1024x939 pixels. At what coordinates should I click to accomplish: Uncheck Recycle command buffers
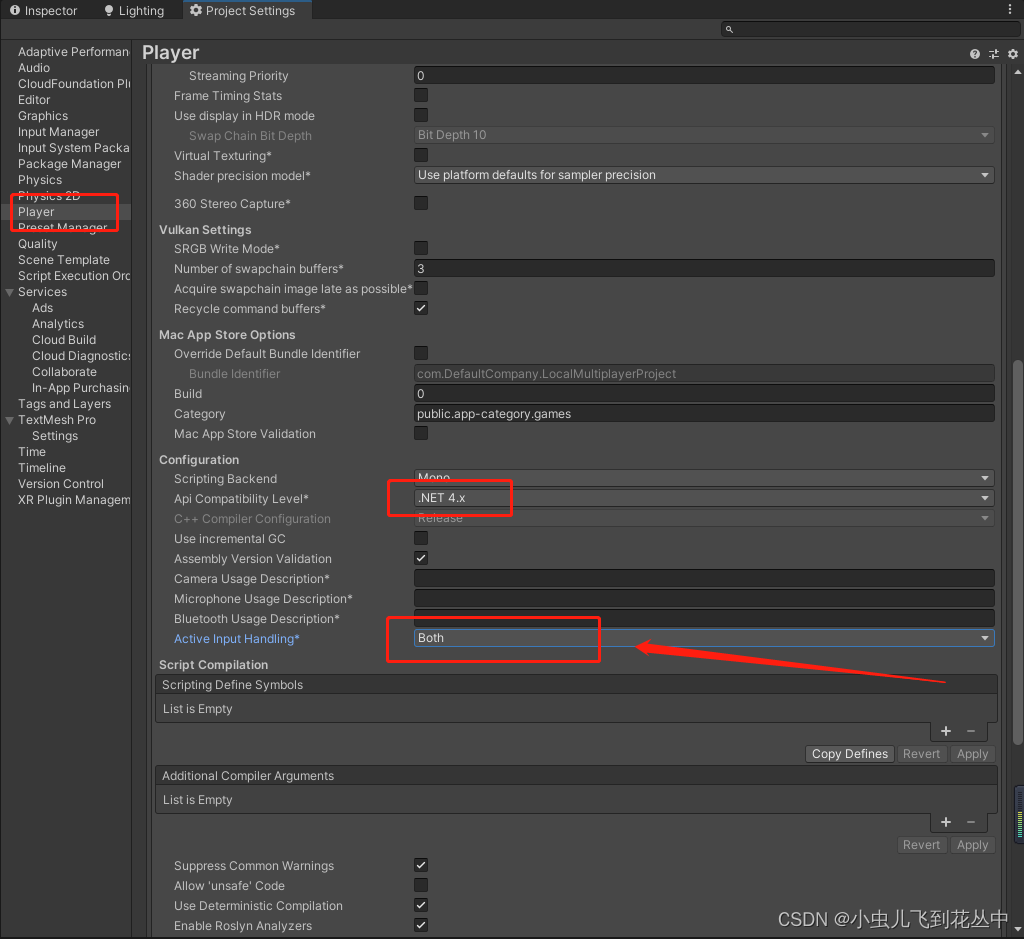[420, 308]
